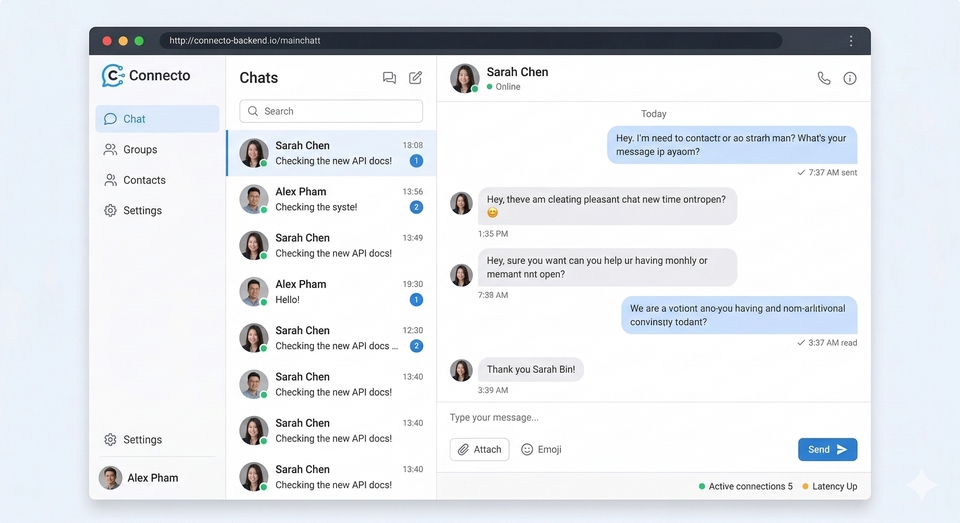Open Emoji picker
The image size is (960, 523).
point(541,450)
